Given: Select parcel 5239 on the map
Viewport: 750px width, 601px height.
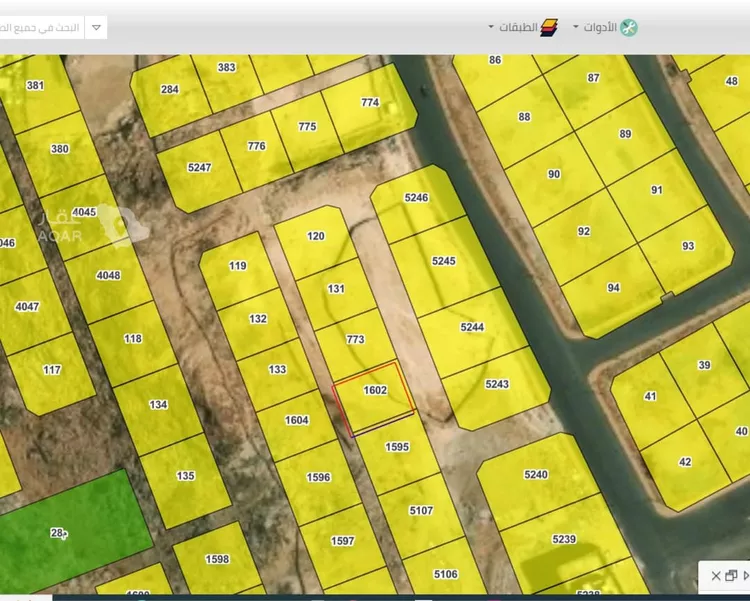Looking at the screenshot, I should tap(564, 544).
